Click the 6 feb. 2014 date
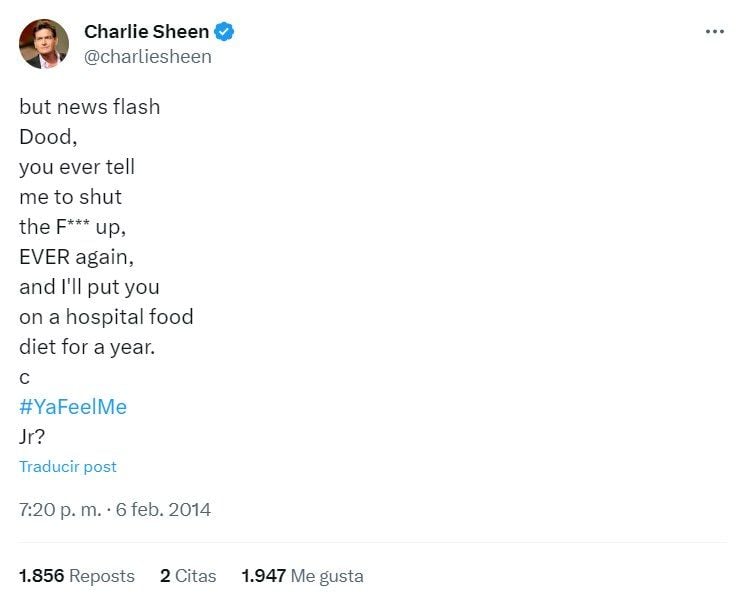This screenshot has height=599, width=738. tap(163, 510)
